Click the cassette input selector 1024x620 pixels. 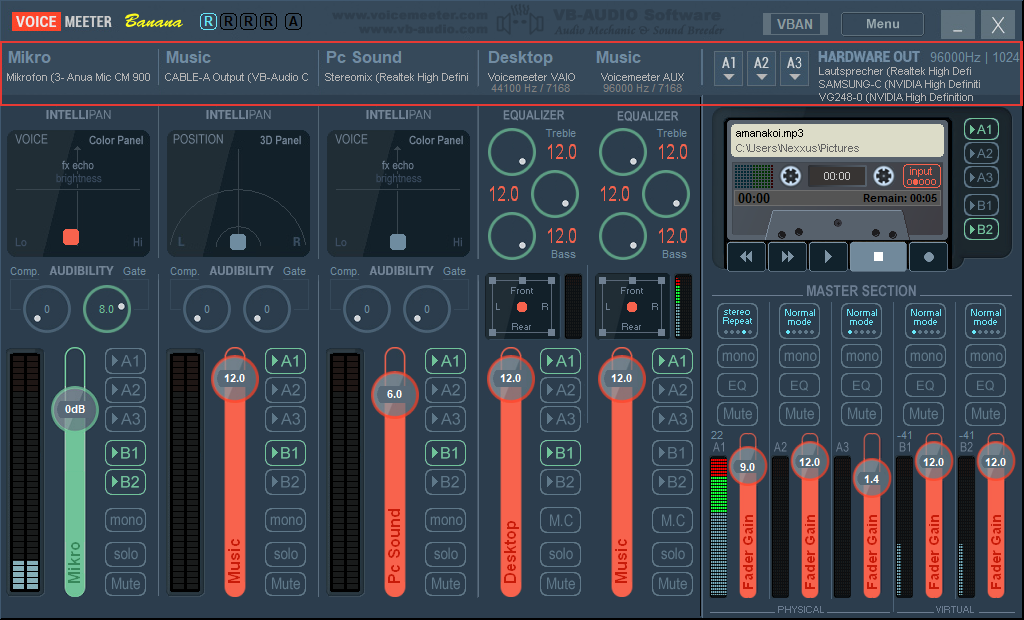(x=921, y=176)
